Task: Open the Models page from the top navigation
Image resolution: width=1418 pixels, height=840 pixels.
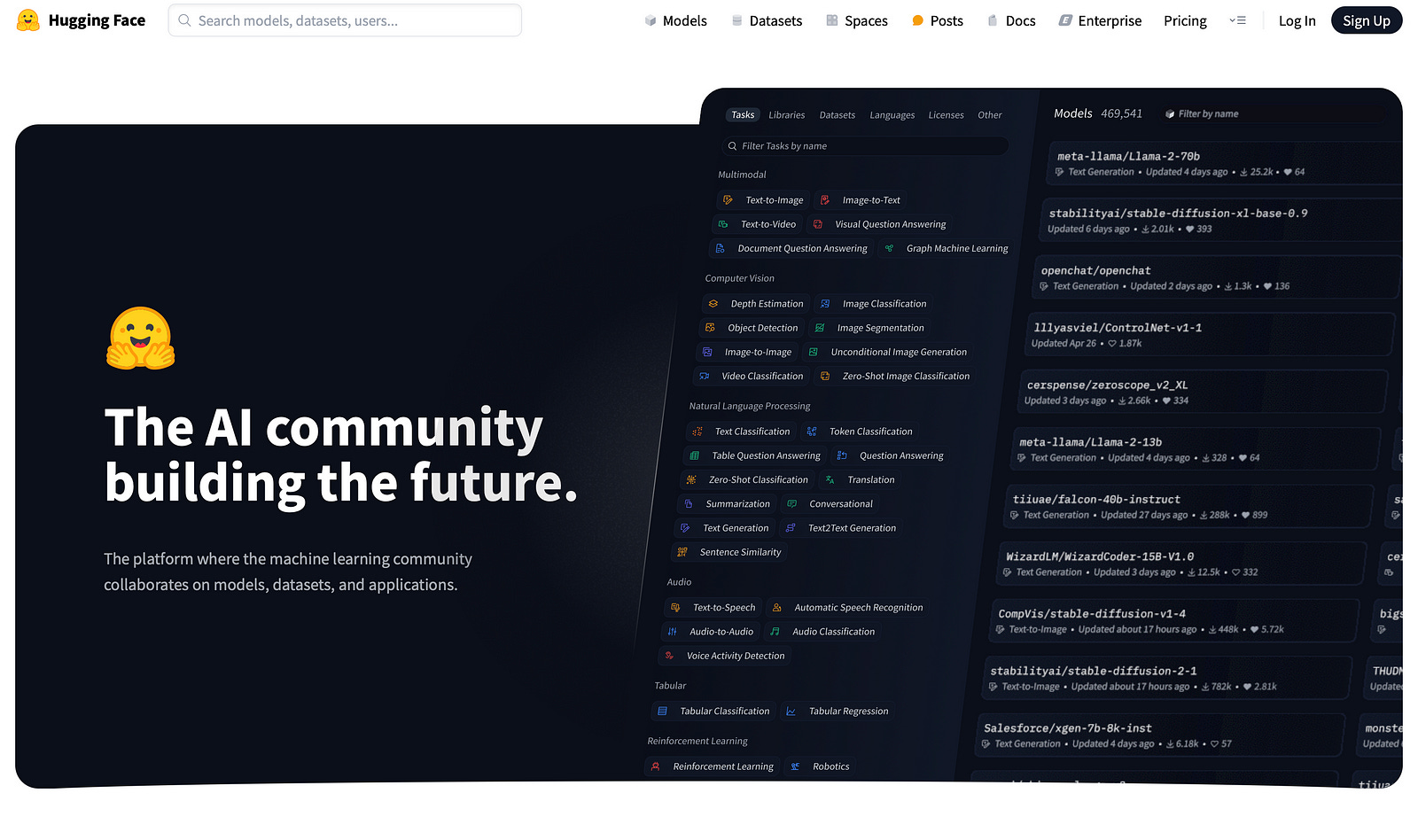Action: pos(675,20)
